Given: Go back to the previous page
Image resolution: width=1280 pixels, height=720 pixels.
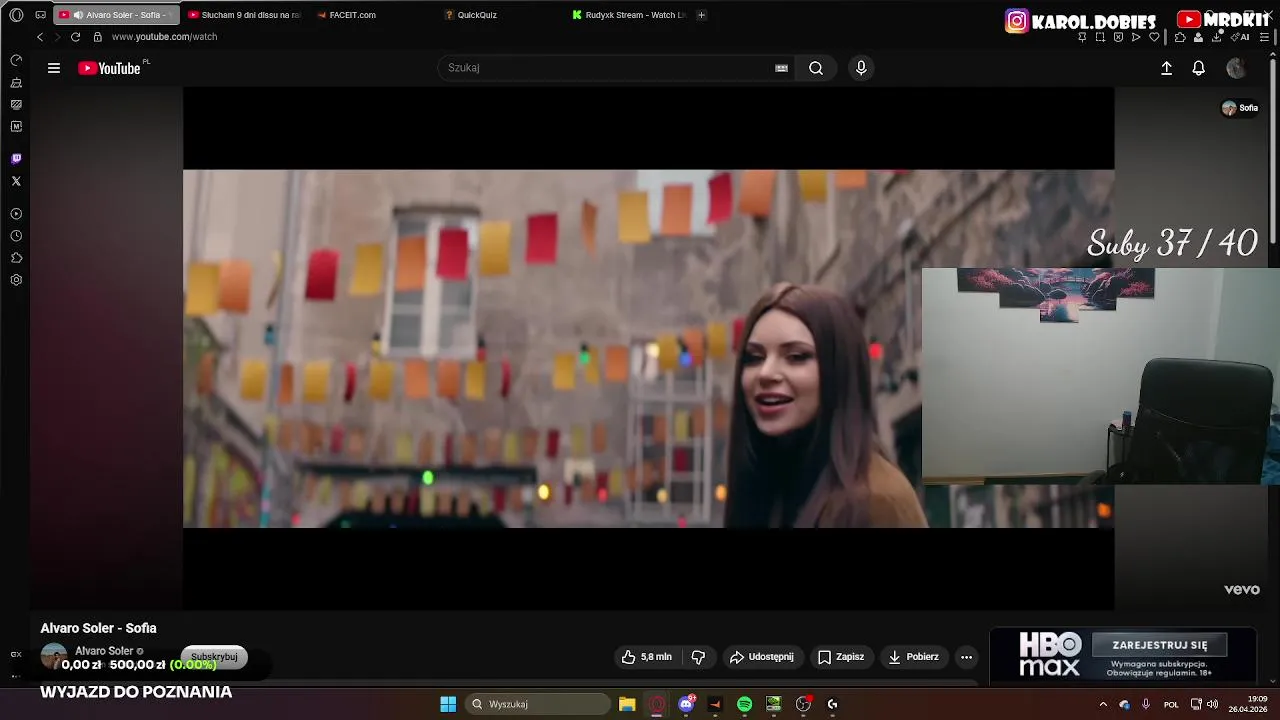Looking at the screenshot, I should [x=40, y=37].
